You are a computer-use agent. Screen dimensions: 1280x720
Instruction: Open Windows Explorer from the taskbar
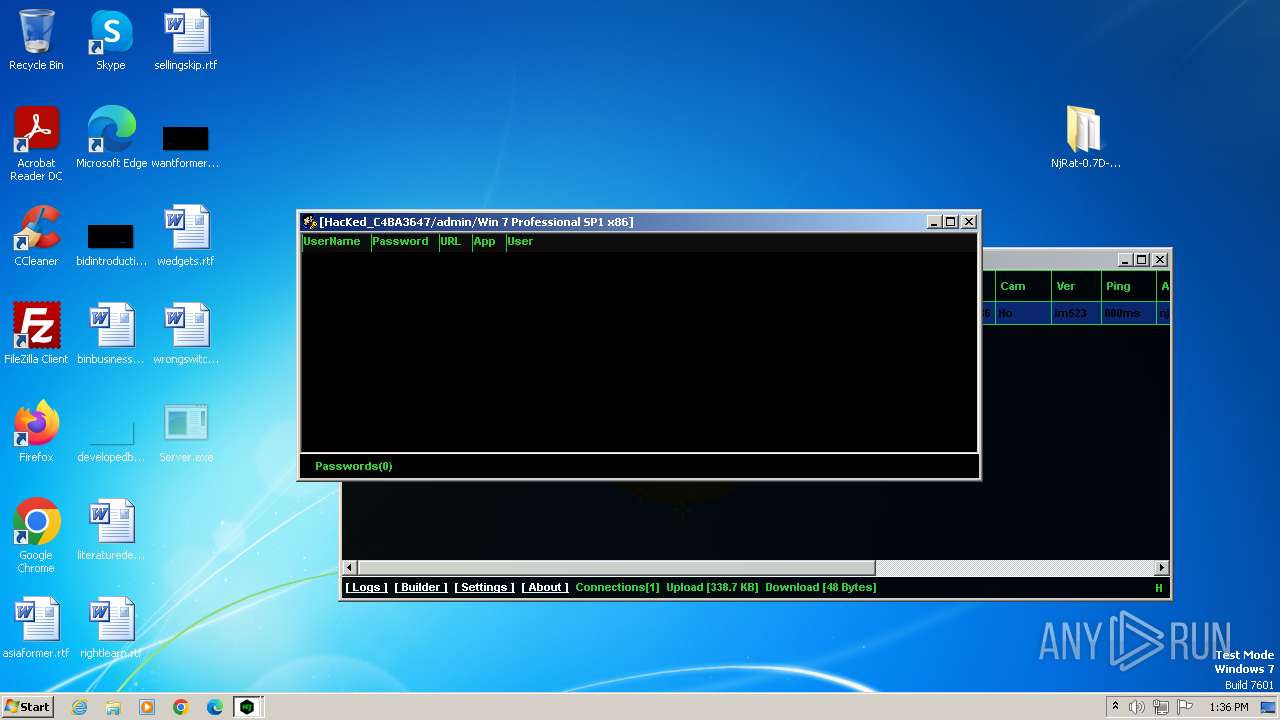coord(113,707)
